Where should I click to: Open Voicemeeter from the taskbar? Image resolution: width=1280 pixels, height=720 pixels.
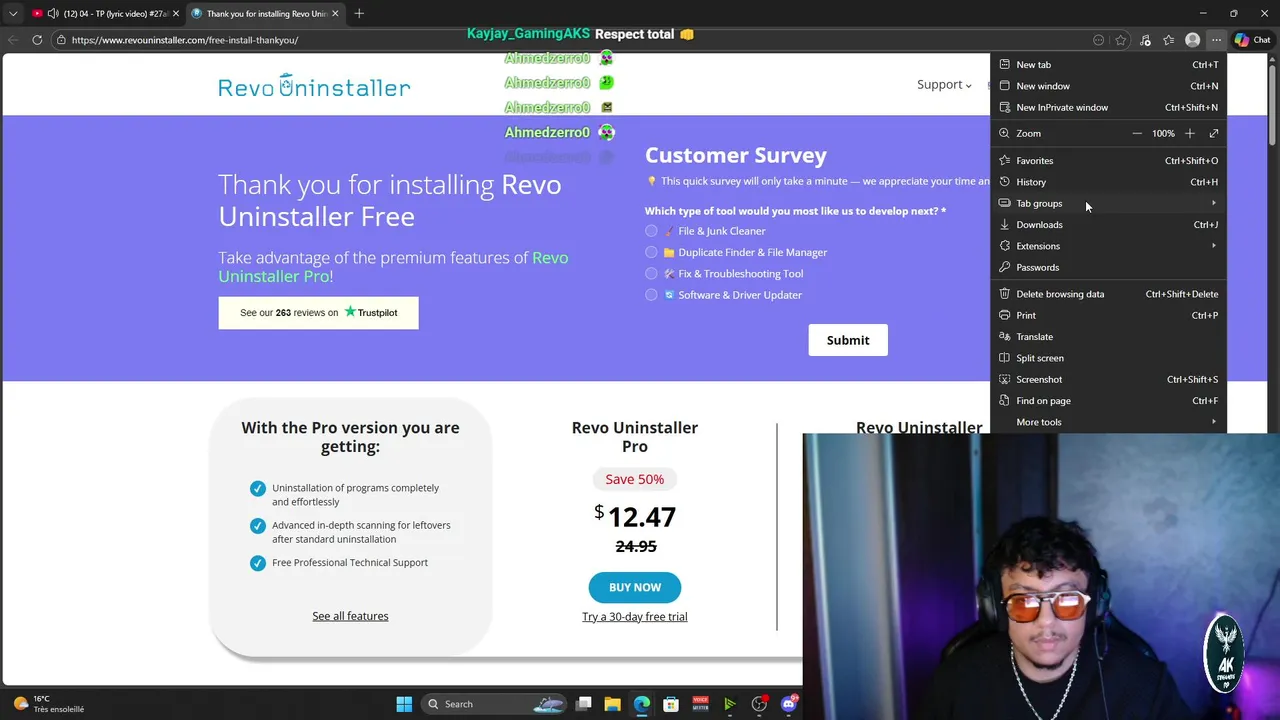tap(700, 704)
